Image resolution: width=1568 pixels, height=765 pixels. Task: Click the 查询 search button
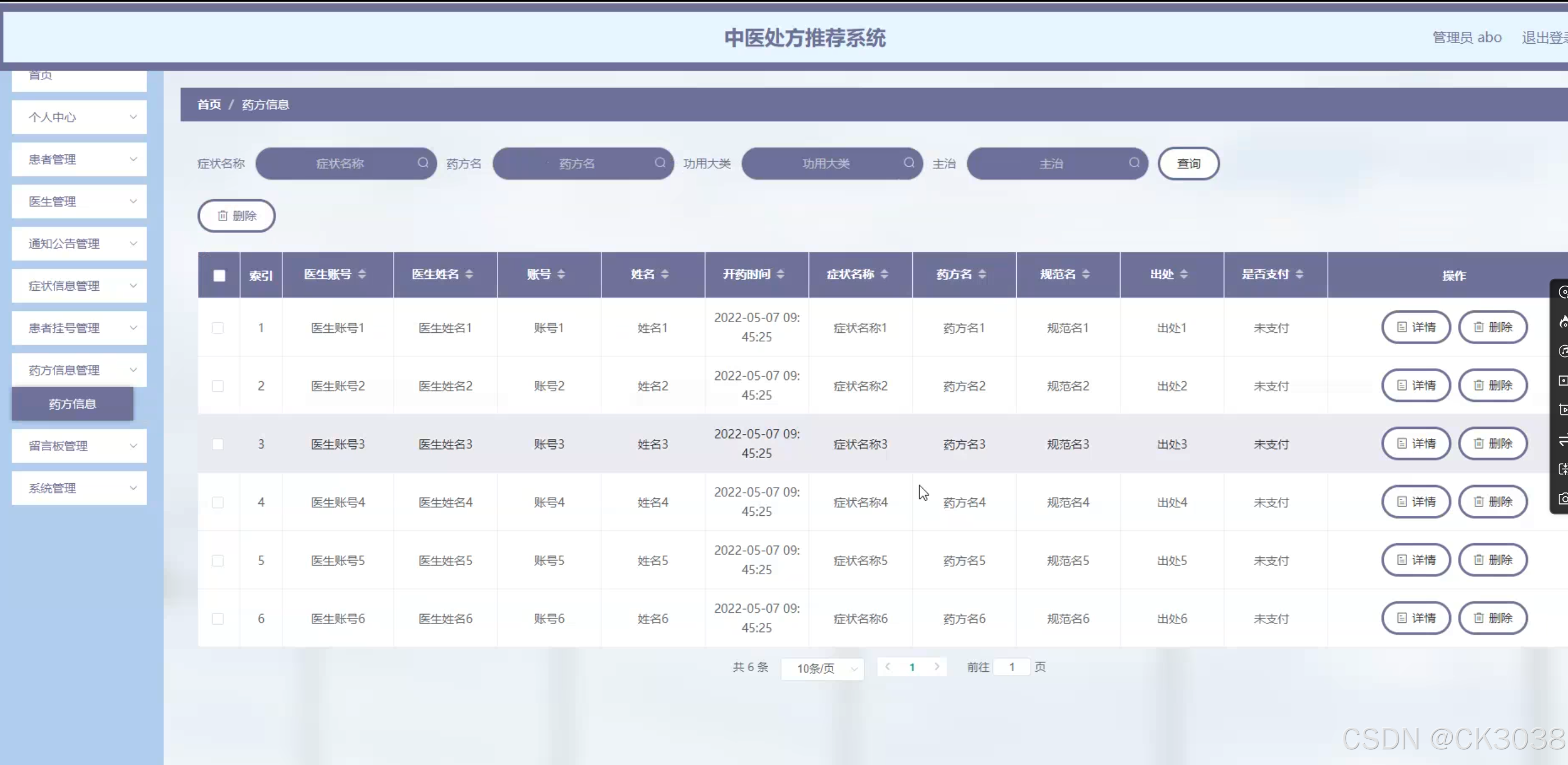click(1187, 164)
